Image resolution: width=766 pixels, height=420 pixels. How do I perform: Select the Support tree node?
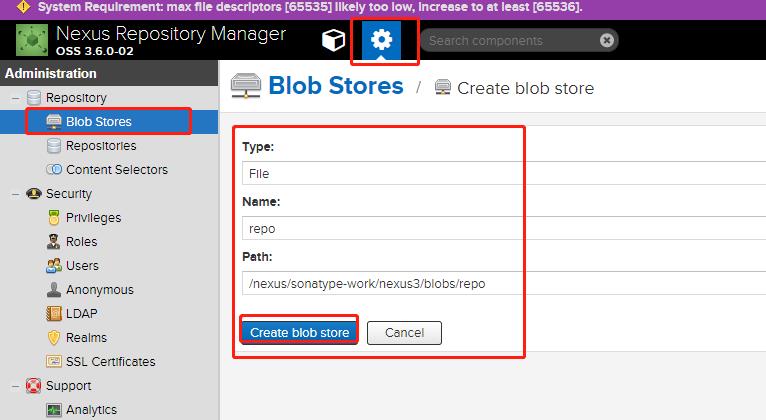click(x=68, y=386)
